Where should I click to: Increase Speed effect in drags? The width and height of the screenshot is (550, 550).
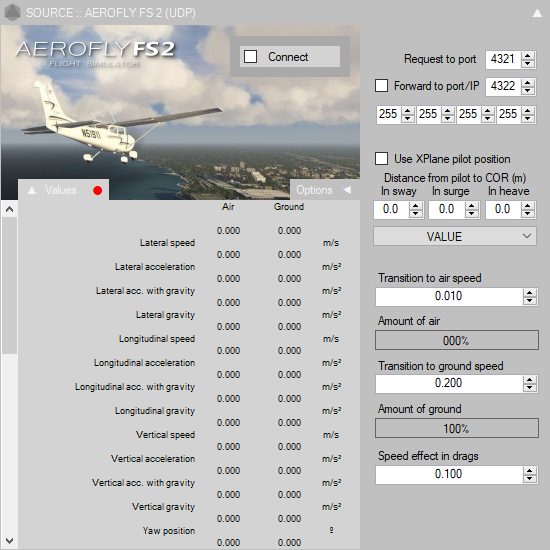[530, 471]
